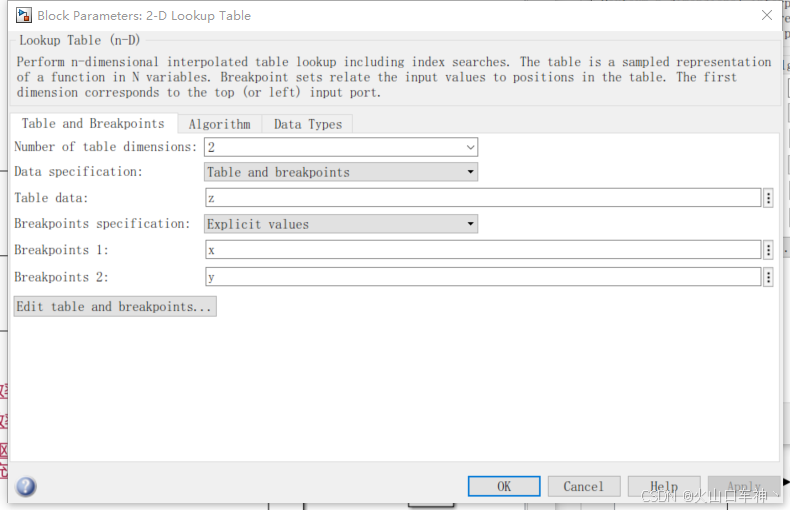
Task: Click the 'Lookup Table (n-D)' heading text
Action: click(x=80, y=40)
